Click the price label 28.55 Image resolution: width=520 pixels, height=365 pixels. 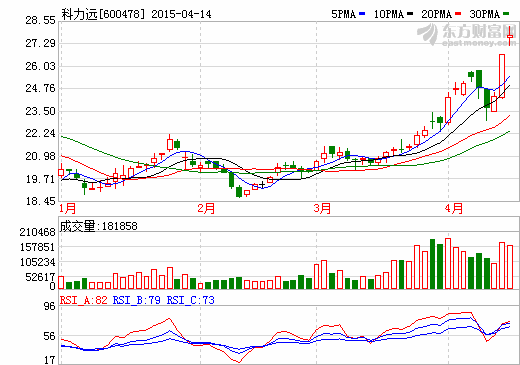pyautogui.click(x=40, y=20)
